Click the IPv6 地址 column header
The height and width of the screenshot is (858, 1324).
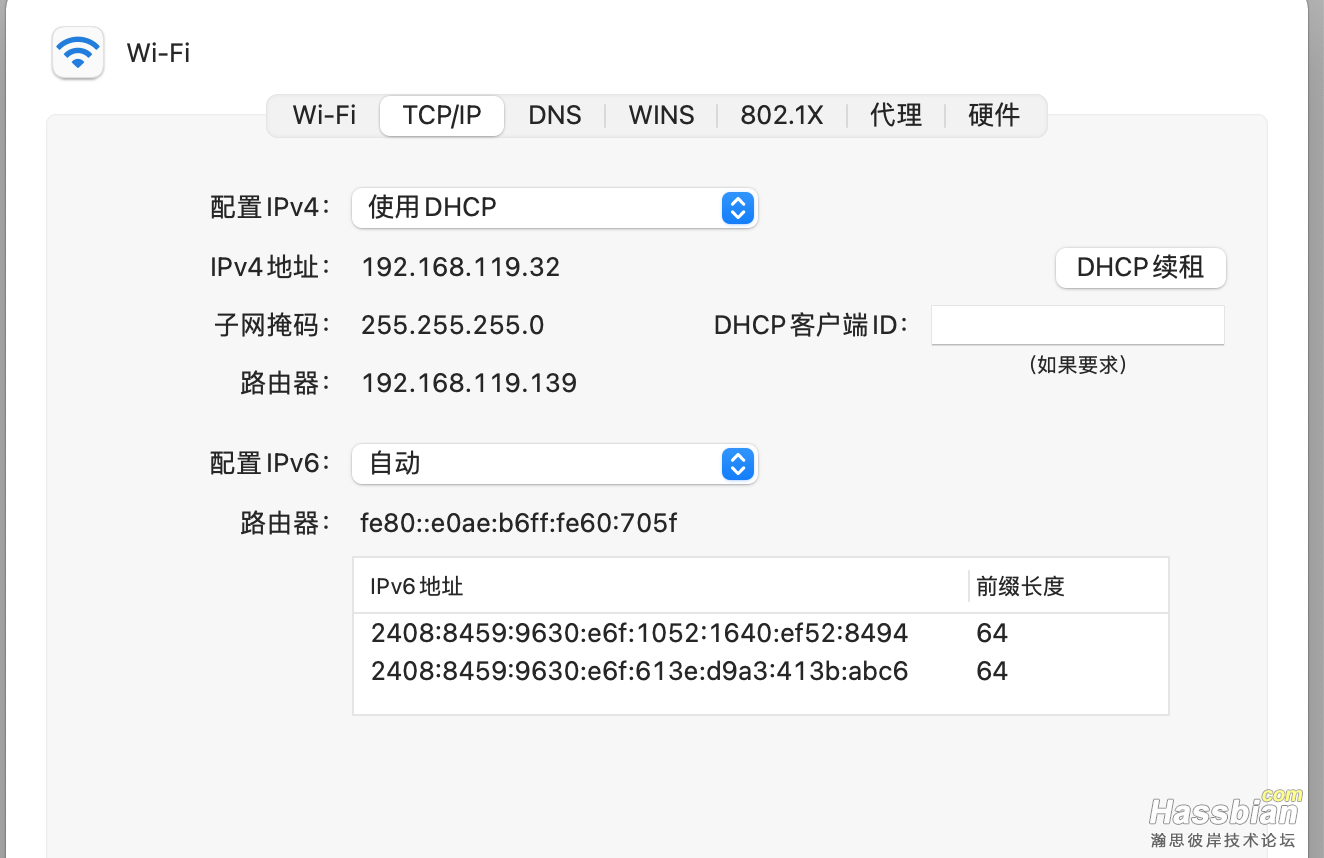point(661,586)
